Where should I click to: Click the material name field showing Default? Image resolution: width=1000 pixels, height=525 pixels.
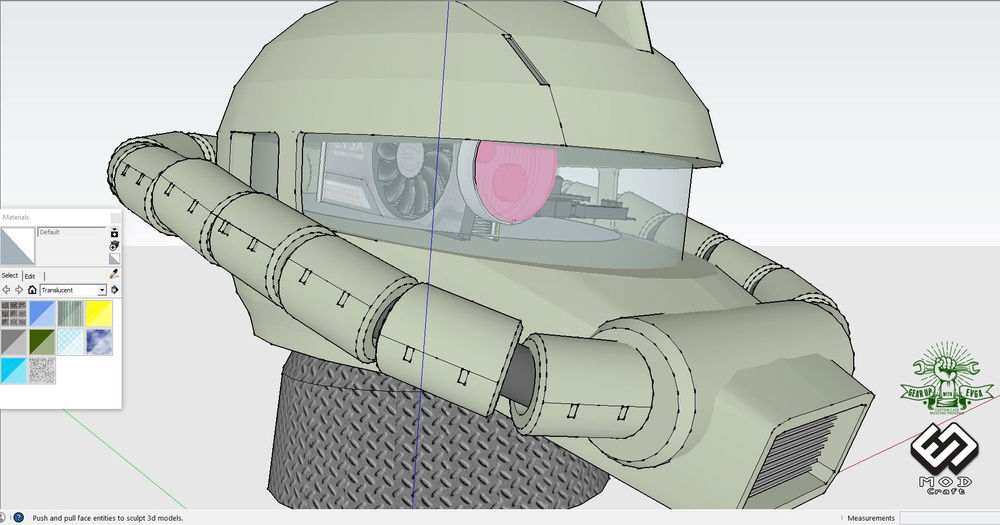71,232
